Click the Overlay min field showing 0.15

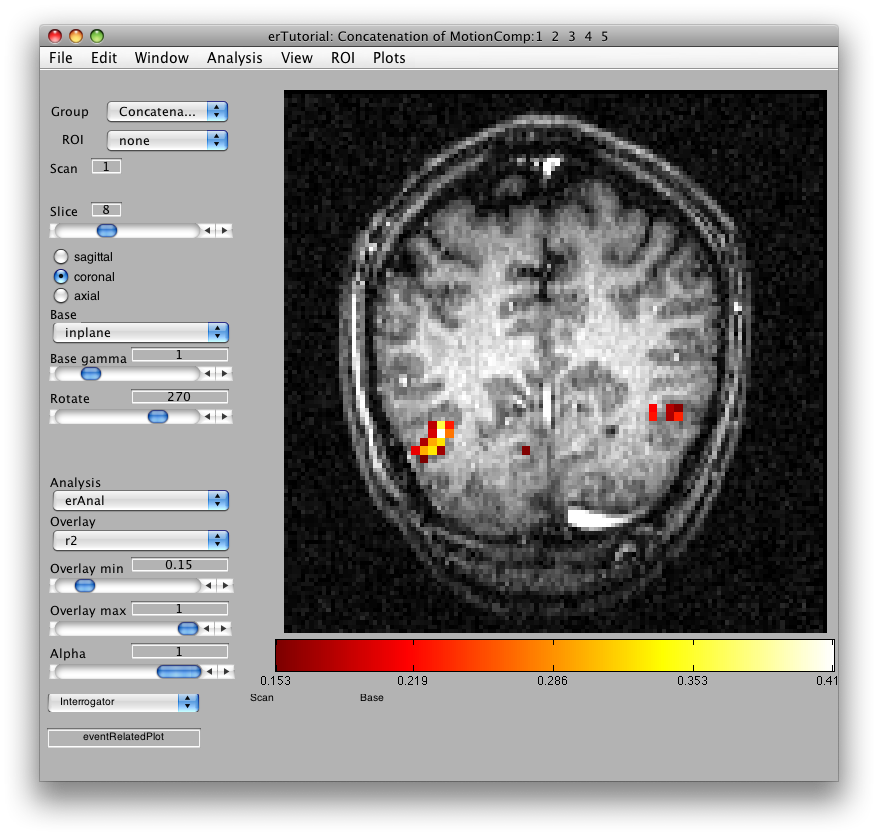pos(180,564)
